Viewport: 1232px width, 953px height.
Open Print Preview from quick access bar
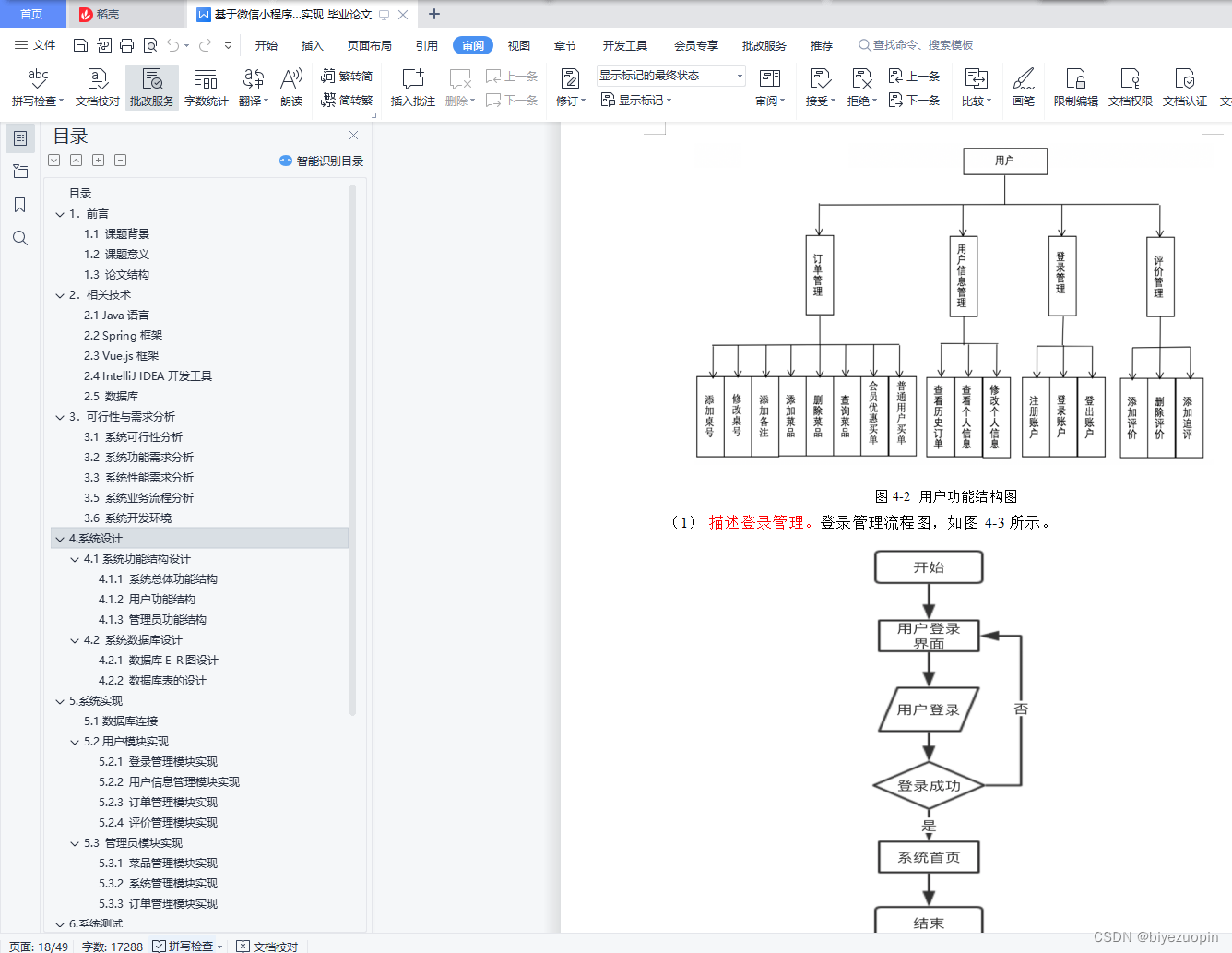pos(150,45)
